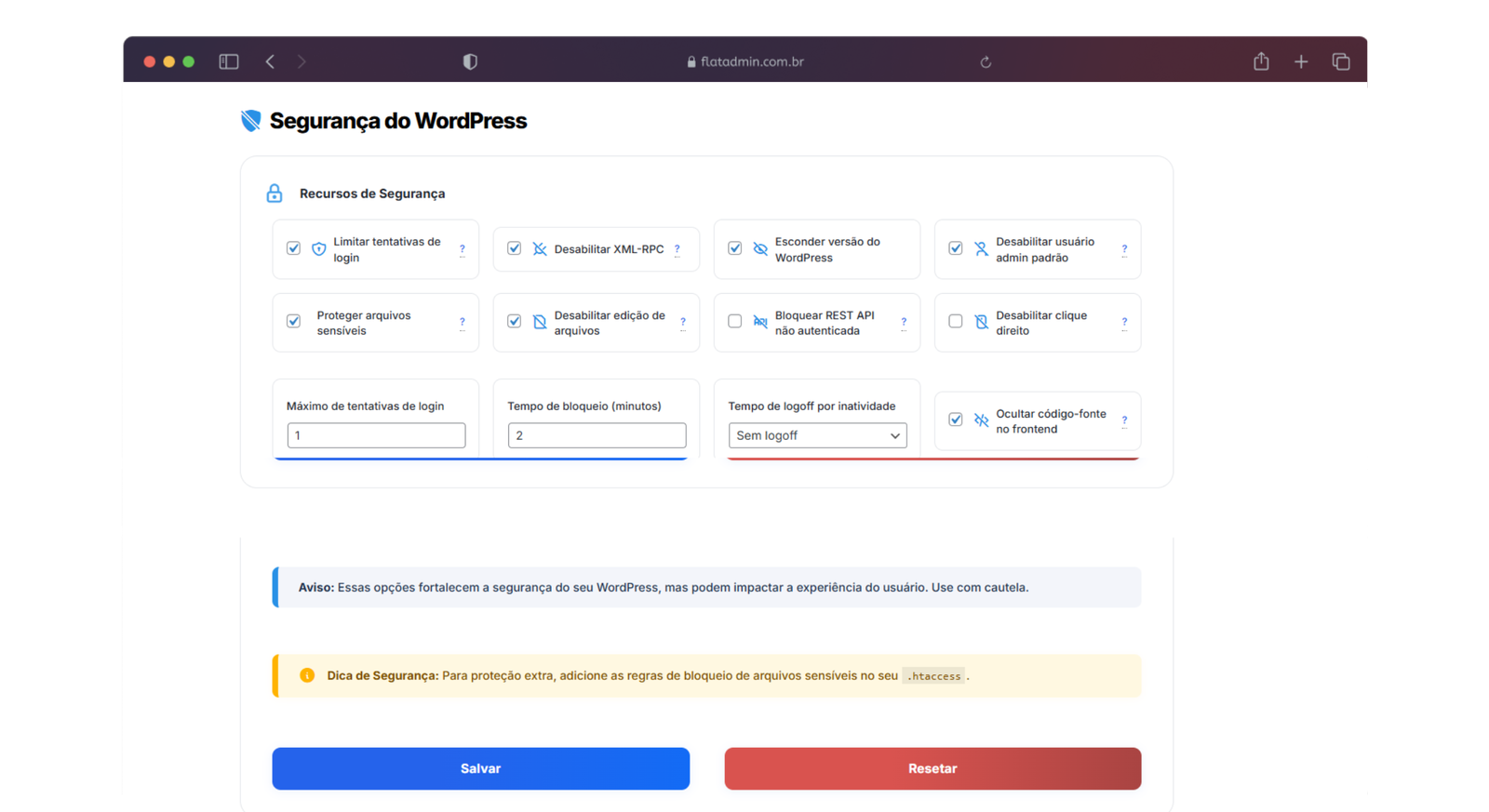The image size is (1489, 812).
Task: Click the icon for Bloquear REST API não autenticada
Action: pyautogui.click(x=760, y=322)
